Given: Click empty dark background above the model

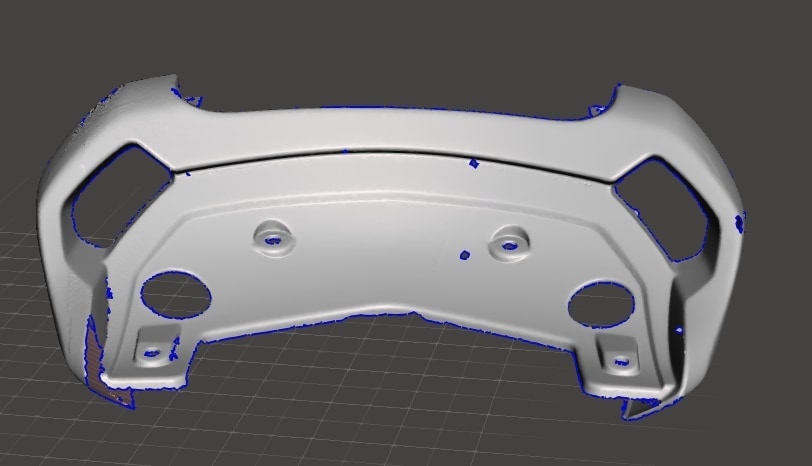Looking at the screenshot, I should tap(400, 40).
